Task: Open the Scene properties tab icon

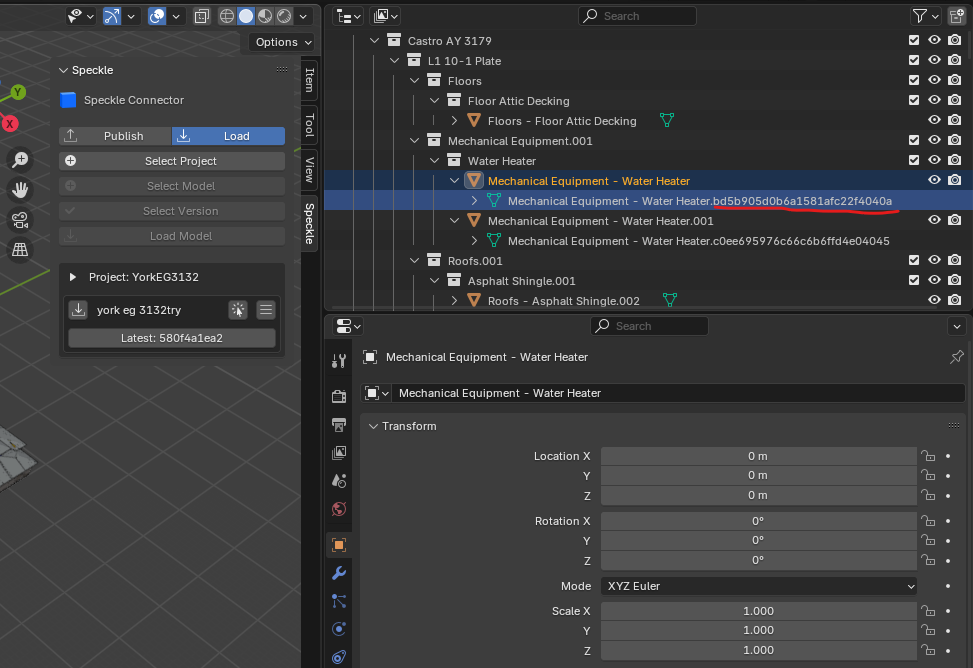Action: click(339, 481)
